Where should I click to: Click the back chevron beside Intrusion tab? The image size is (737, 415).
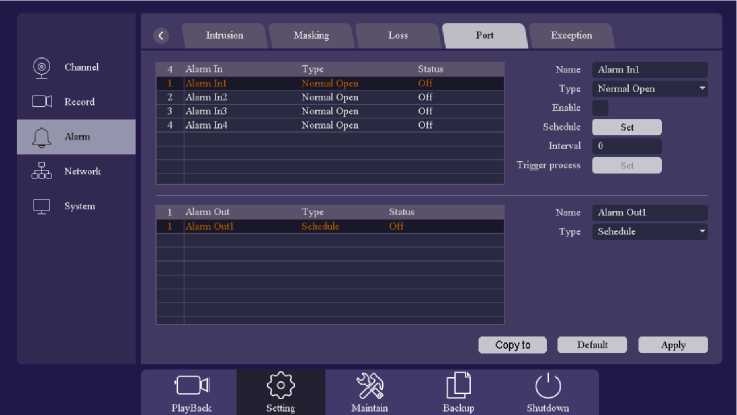[162, 36]
